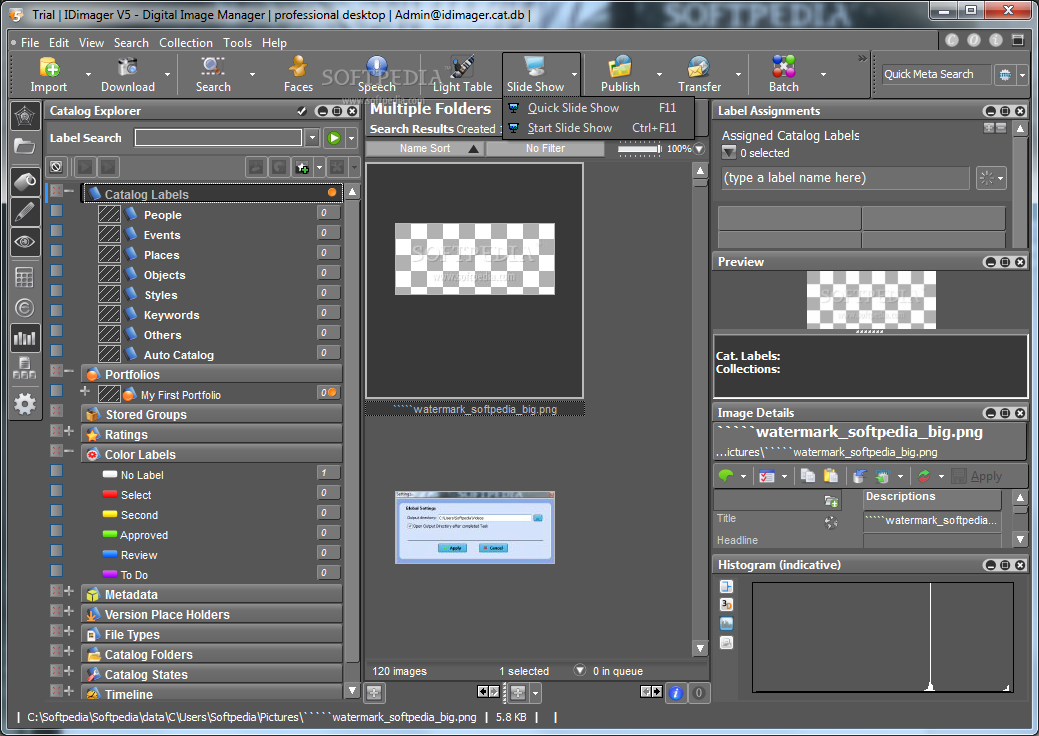Open the Slide Show dropdown arrow
Viewport: 1039px width, 736px height.
click(x=574, y=74)
